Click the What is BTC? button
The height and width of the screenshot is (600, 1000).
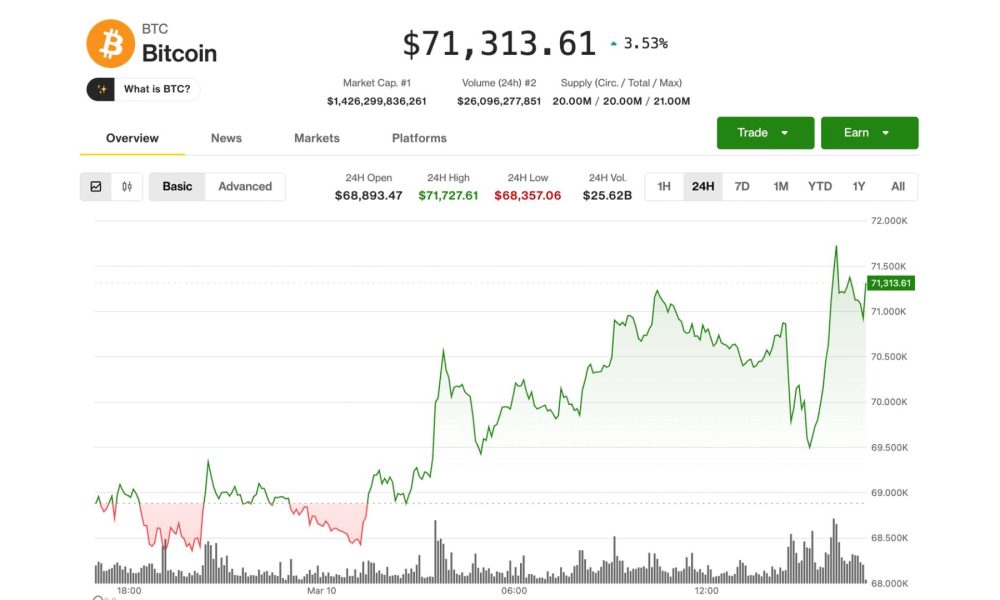pos(143,89)
